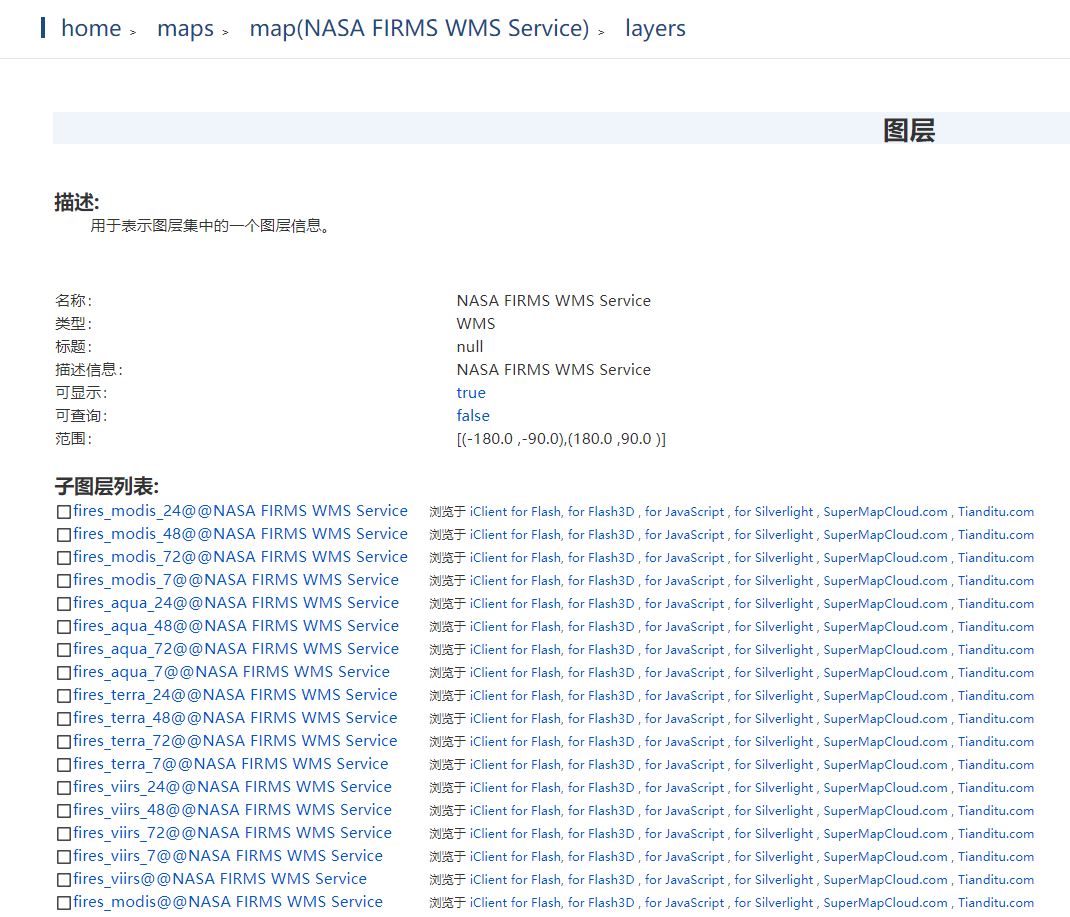Check the fires_terra_48 layer checkbox

click(x=64, y=719)
